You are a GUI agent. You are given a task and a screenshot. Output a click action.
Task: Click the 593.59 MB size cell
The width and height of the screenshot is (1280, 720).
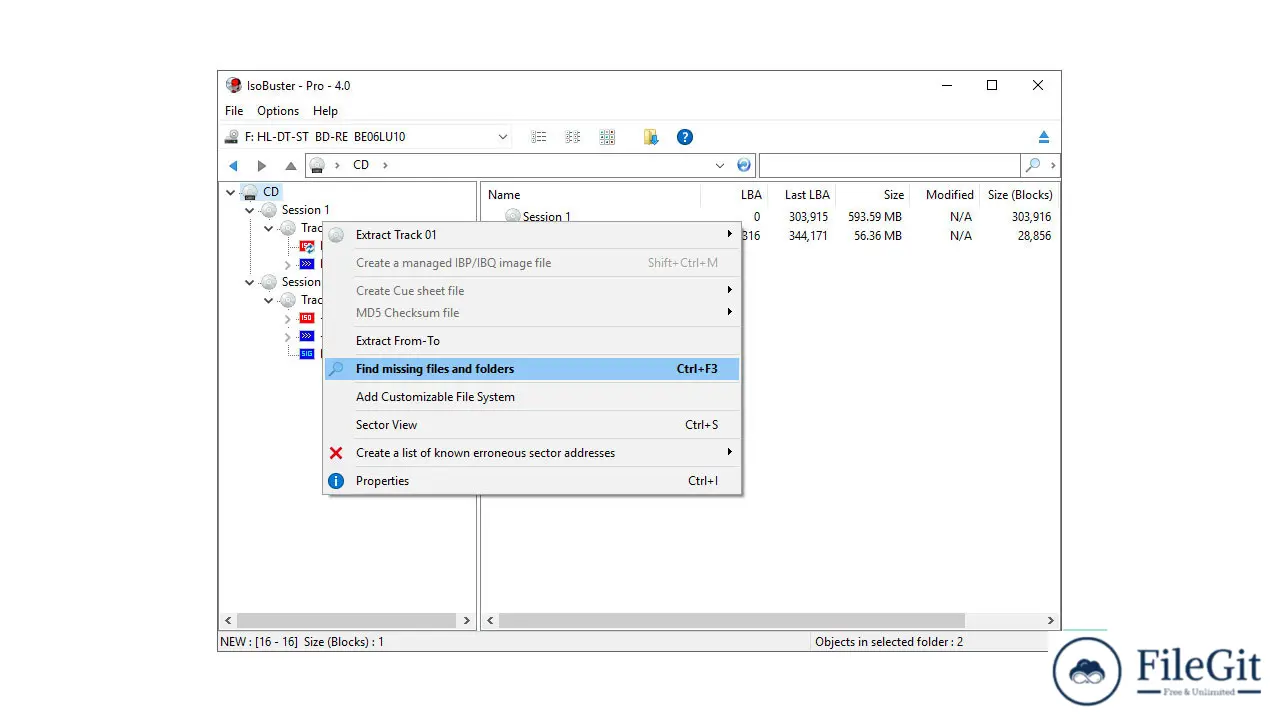(x=875, y=217)
